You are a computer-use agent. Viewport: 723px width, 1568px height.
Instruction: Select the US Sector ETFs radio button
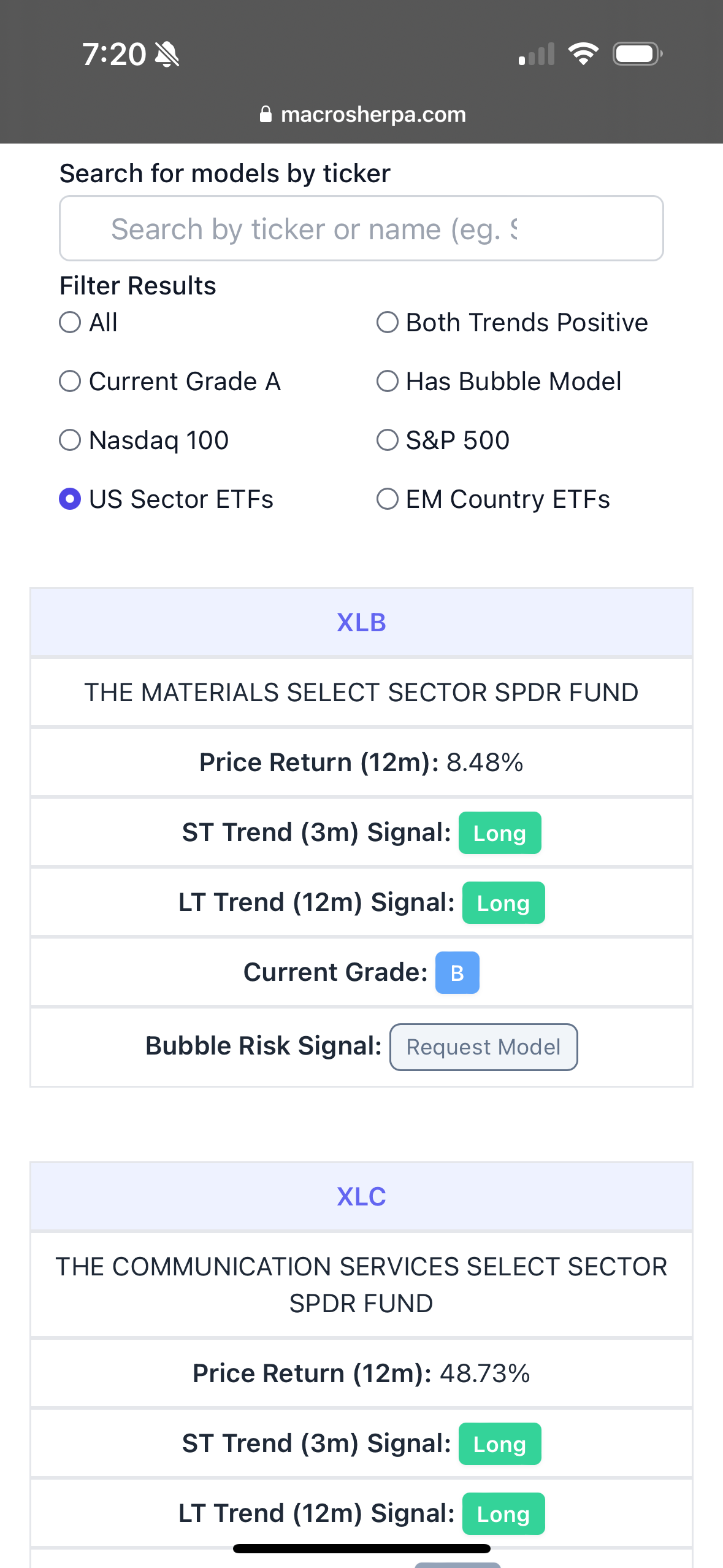tap(70, 499)
